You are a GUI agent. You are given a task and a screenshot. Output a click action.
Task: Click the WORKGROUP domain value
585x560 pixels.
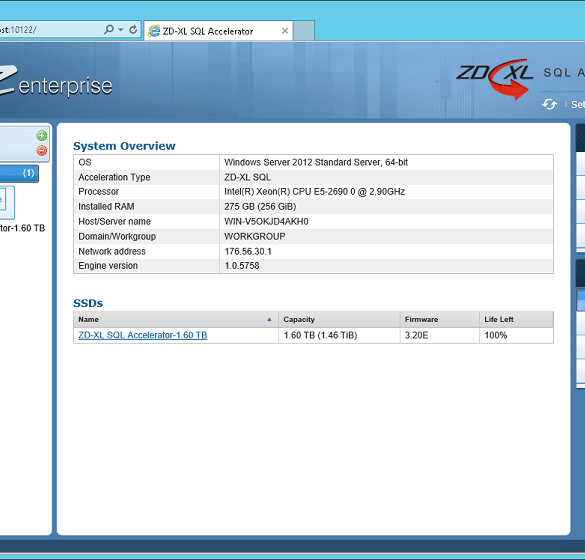(x=255, y=237)
